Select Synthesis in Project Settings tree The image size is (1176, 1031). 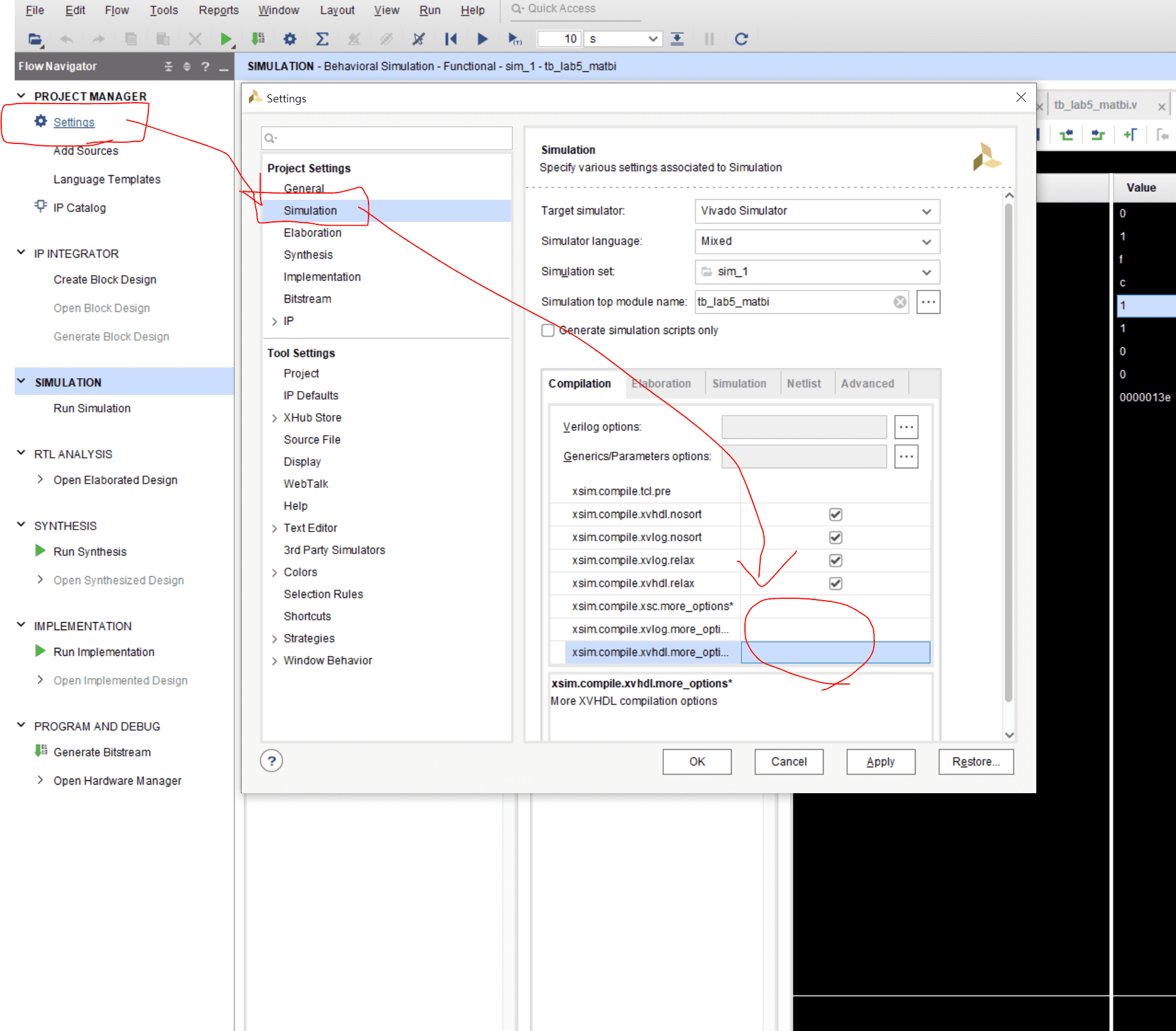click(x=308, y=255)
